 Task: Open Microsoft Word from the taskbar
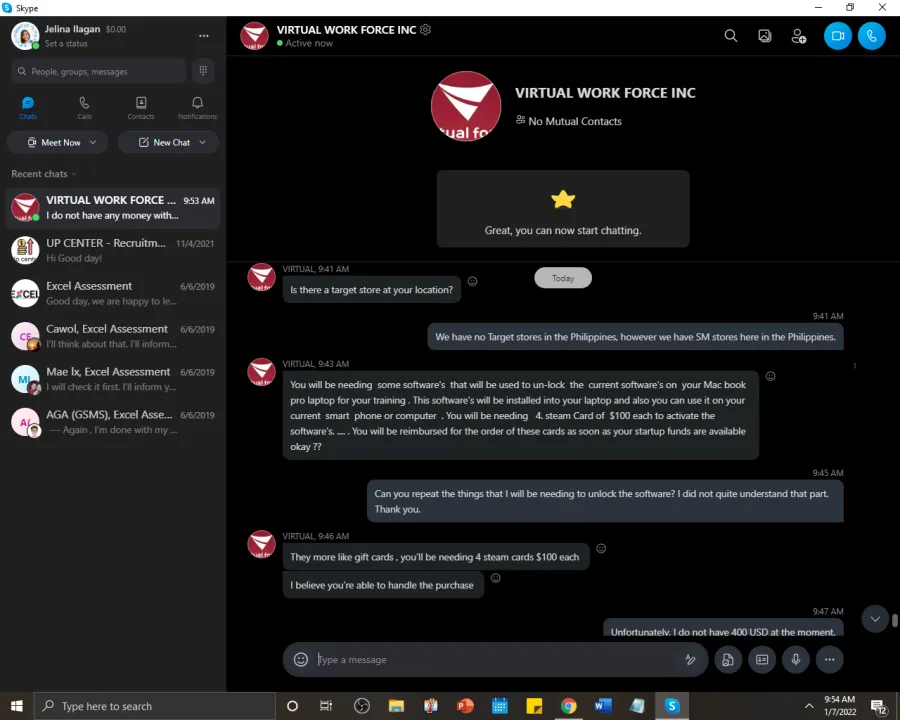(x=603, y=706)
